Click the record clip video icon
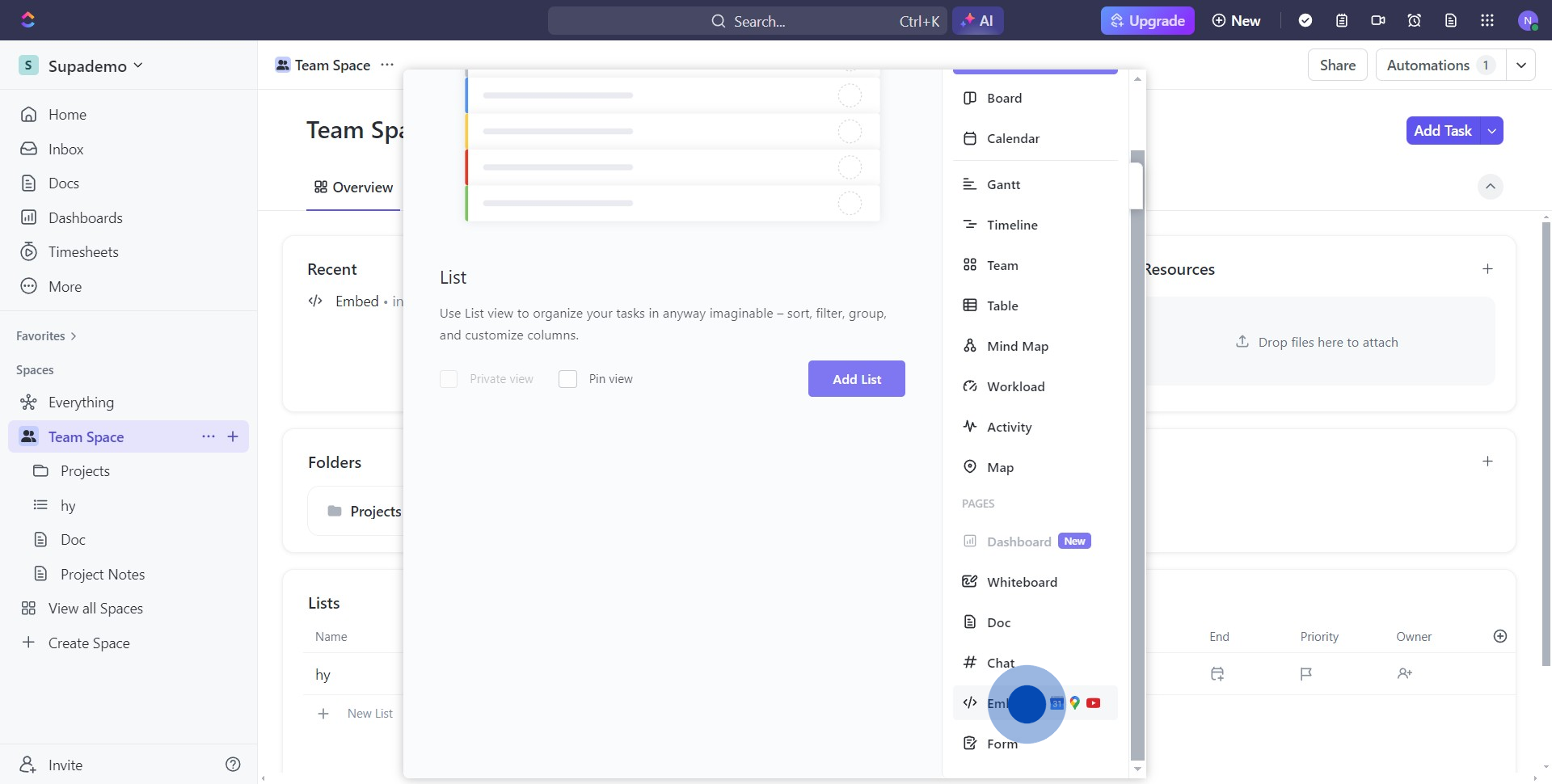 point(1378,21)
